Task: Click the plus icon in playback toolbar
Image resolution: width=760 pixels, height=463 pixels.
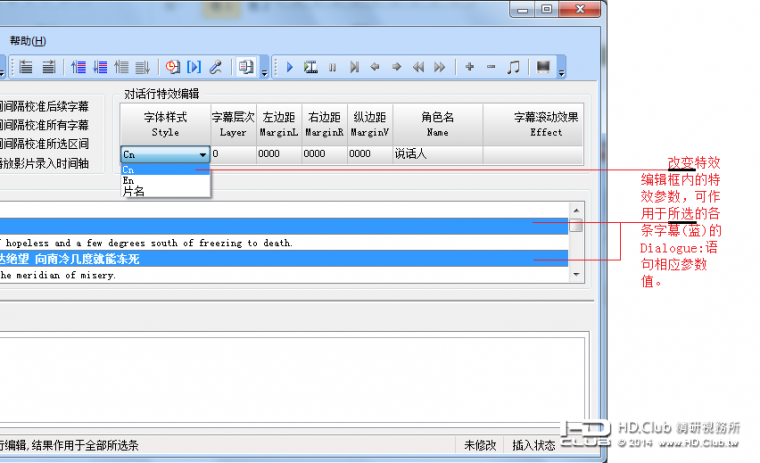Action: coord(469,66)
